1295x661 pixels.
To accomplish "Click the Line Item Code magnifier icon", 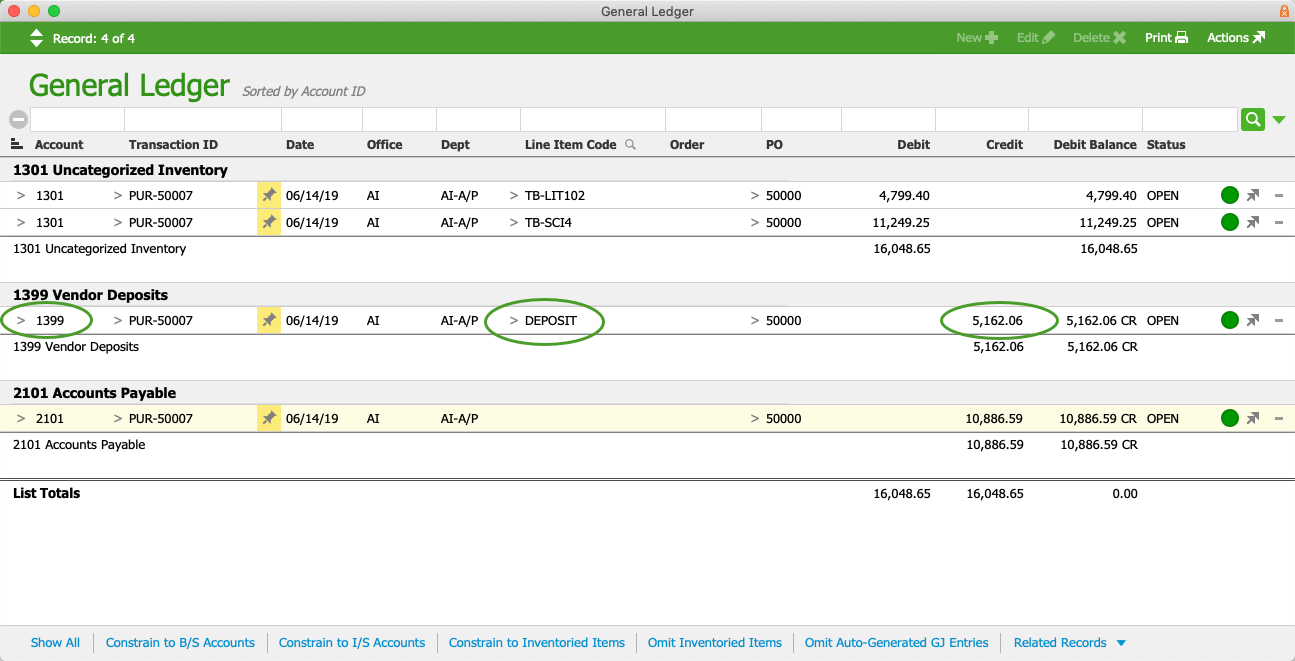I will (x=630, y=144).
